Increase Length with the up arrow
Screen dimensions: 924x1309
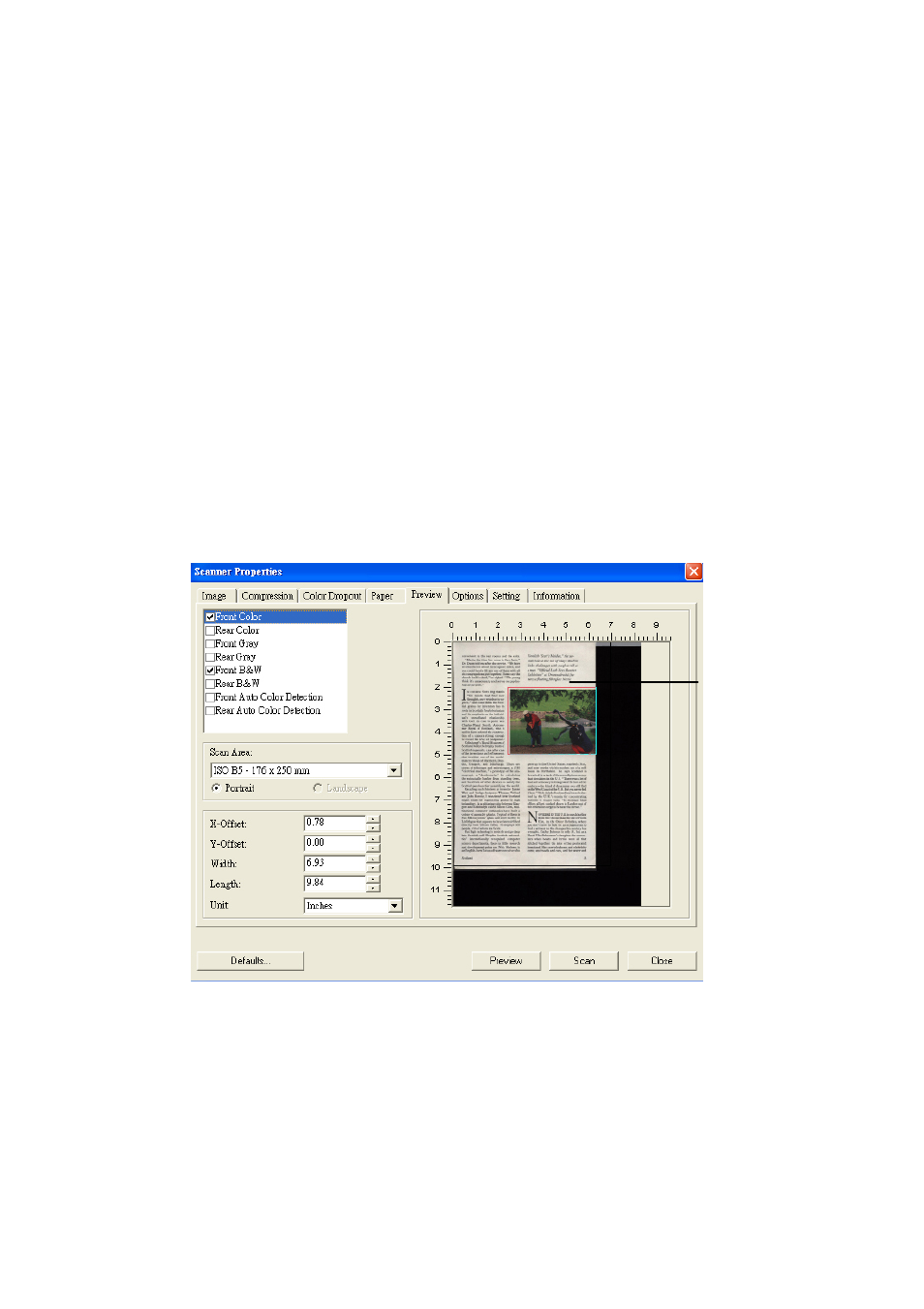pyautogui.click(x=374, y=881)
